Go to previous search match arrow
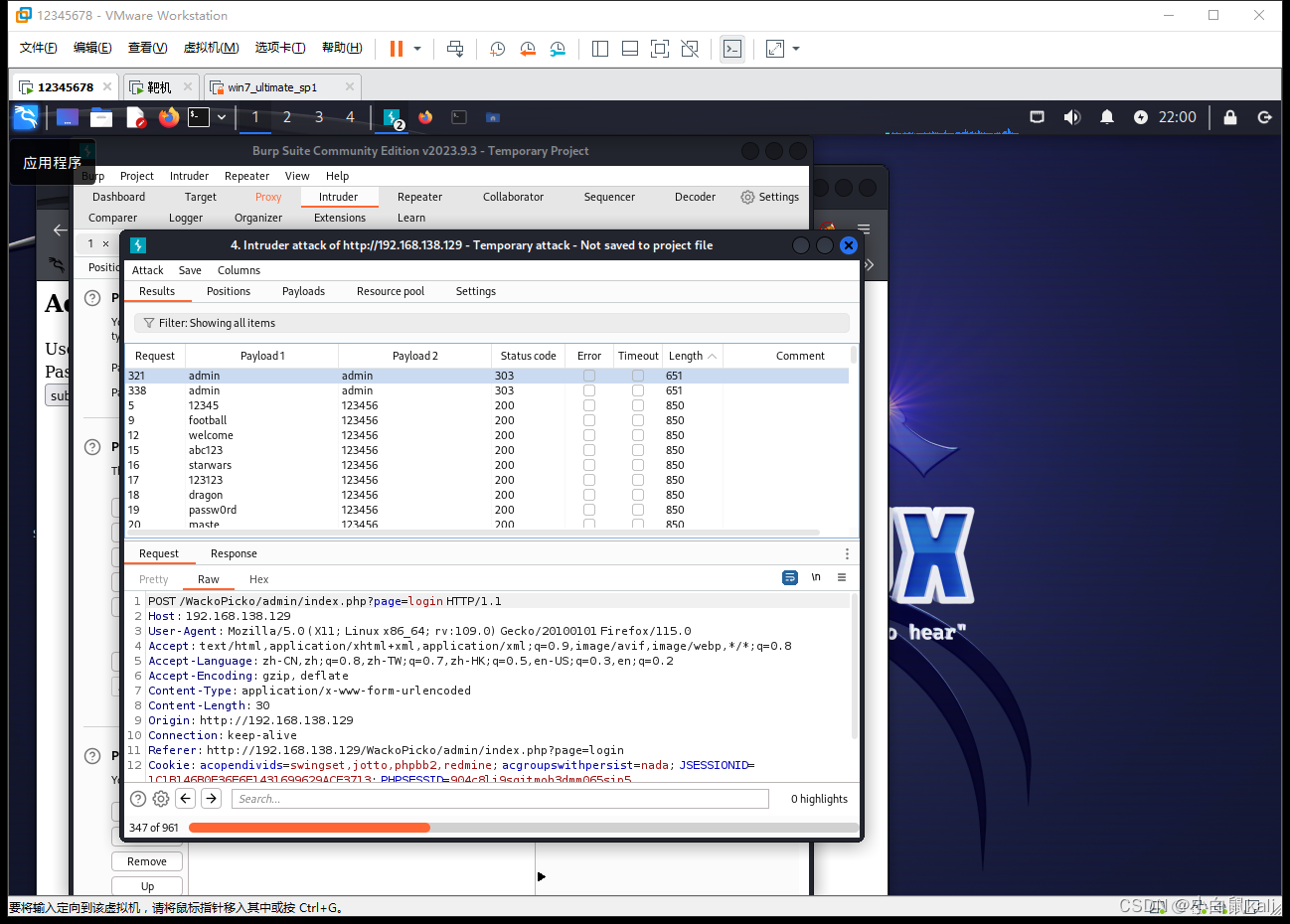 click(x=186, y=799)
